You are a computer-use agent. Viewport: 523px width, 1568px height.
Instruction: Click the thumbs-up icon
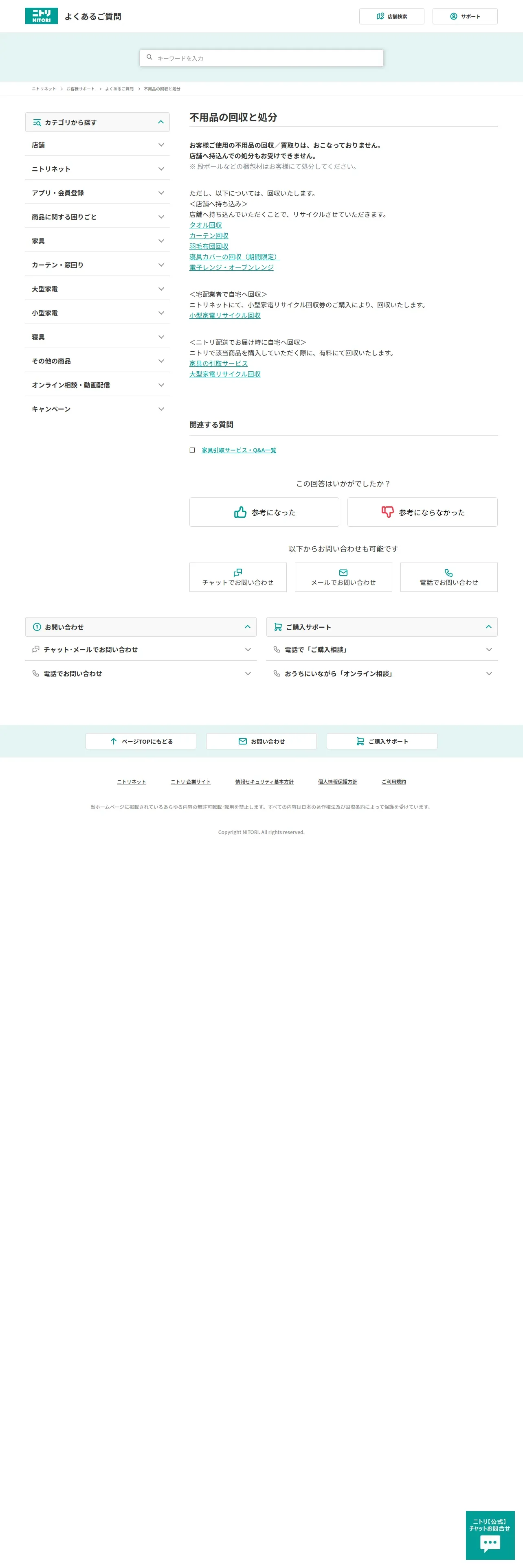click(240, 512)
